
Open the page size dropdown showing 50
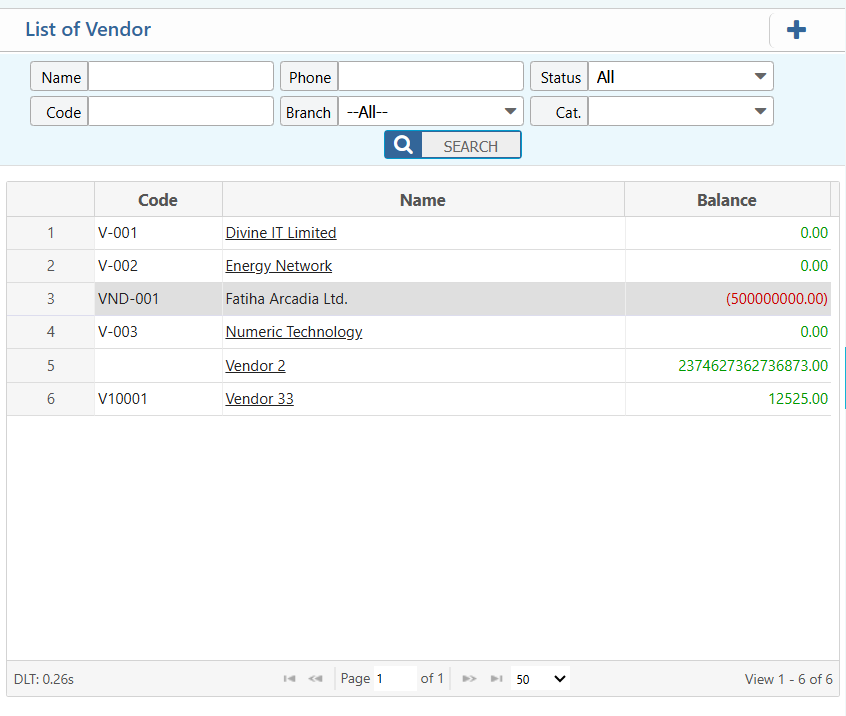540,678
